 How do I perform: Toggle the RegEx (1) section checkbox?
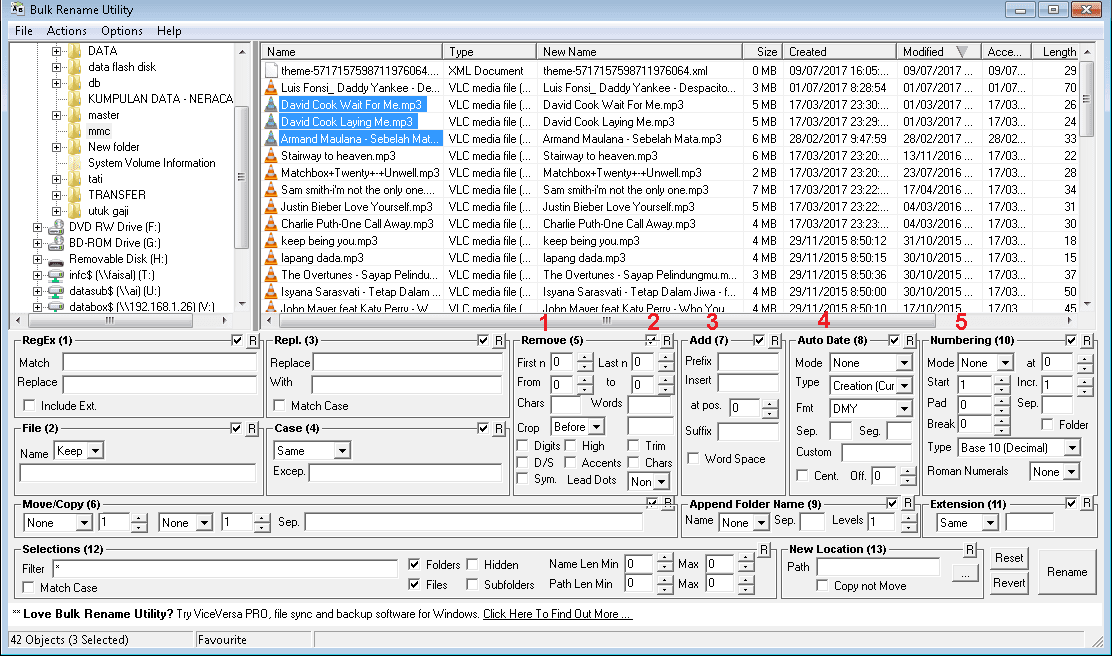(237, 340)
